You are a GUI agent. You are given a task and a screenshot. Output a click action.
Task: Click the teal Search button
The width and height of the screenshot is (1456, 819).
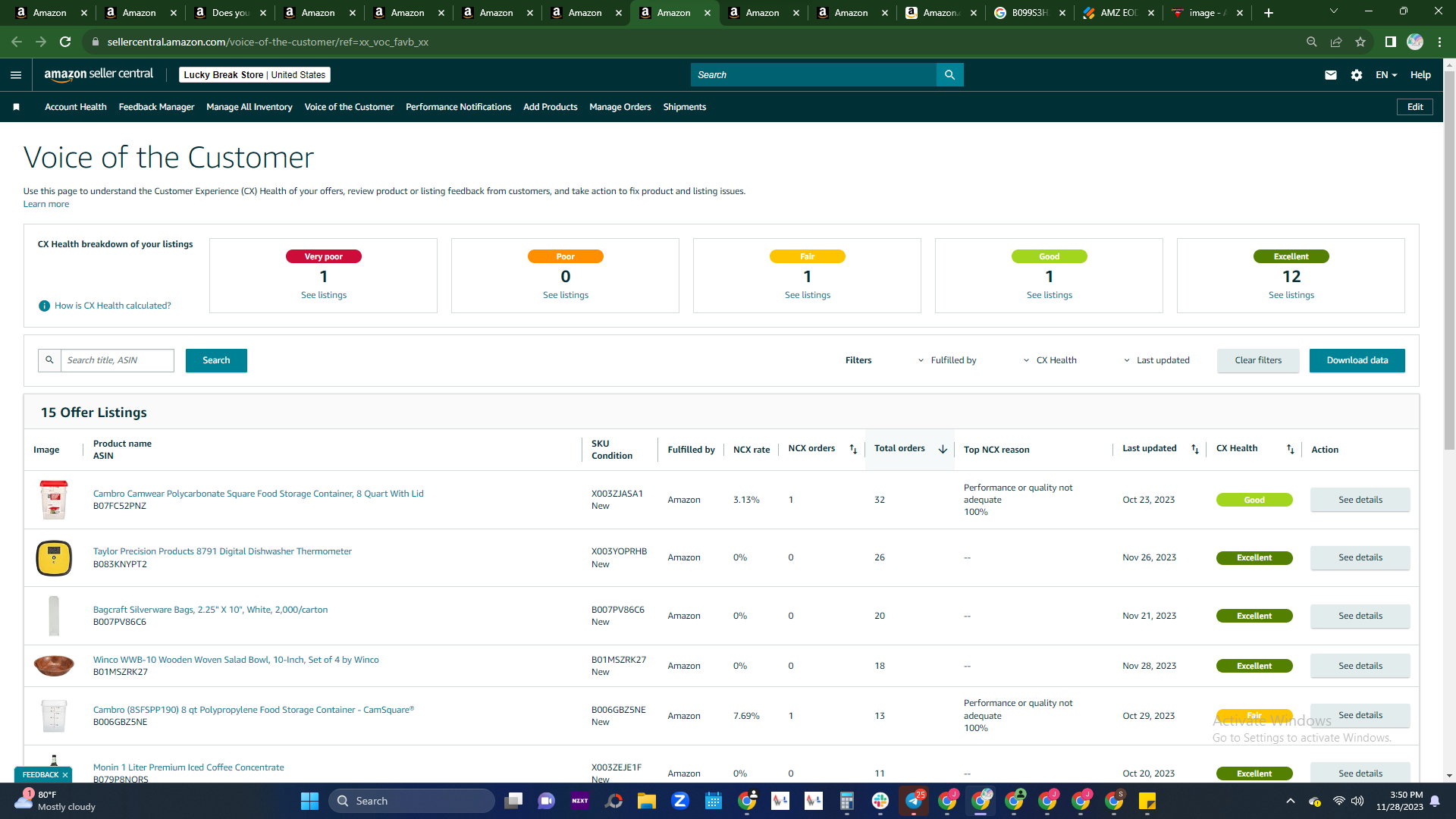click(x=216, y=360)
